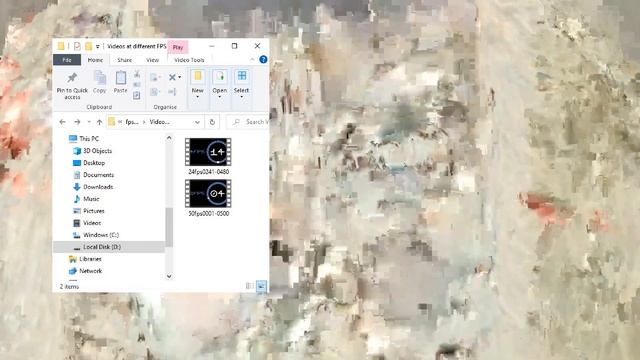The image size is (640, 360).
Task: Click the pink Play contextual tab
Action: [x=178, y=47]
